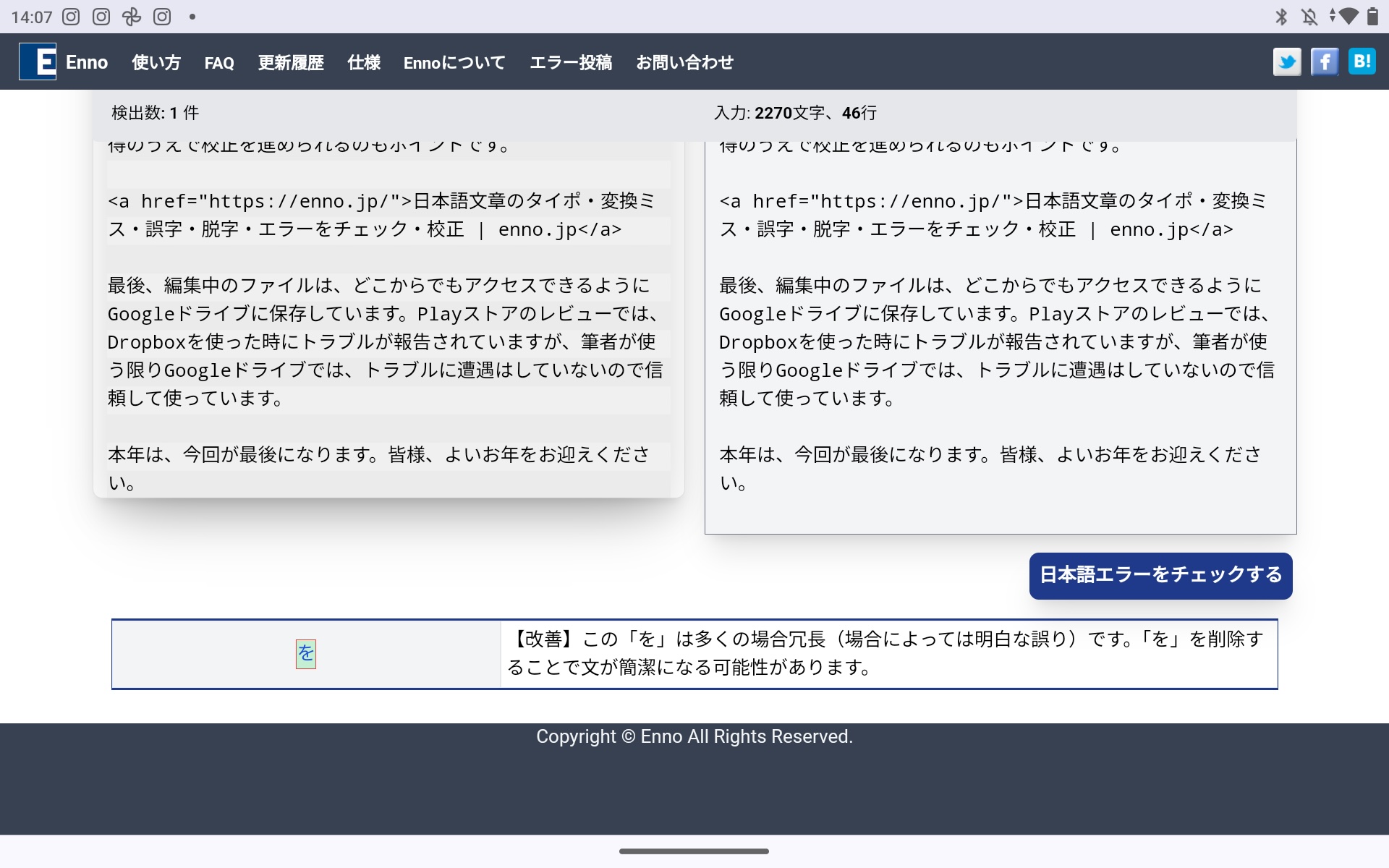Tap the Bluetooth status icon
Viewport: 1389px width, 868px height.
pyautogui.click(x=1281, y=17)
